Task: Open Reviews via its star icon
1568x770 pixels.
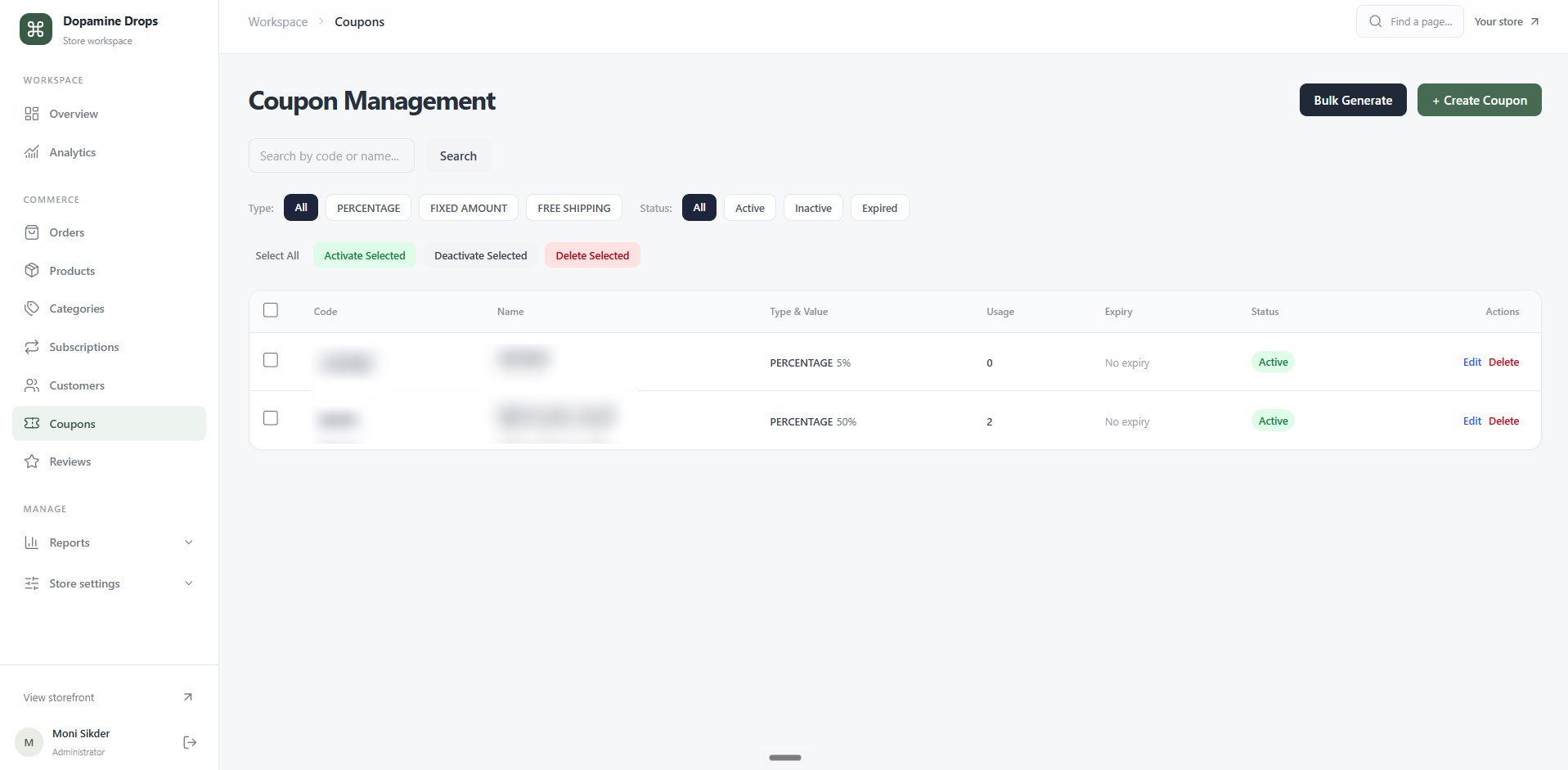Action: click(x=32, y=462)
